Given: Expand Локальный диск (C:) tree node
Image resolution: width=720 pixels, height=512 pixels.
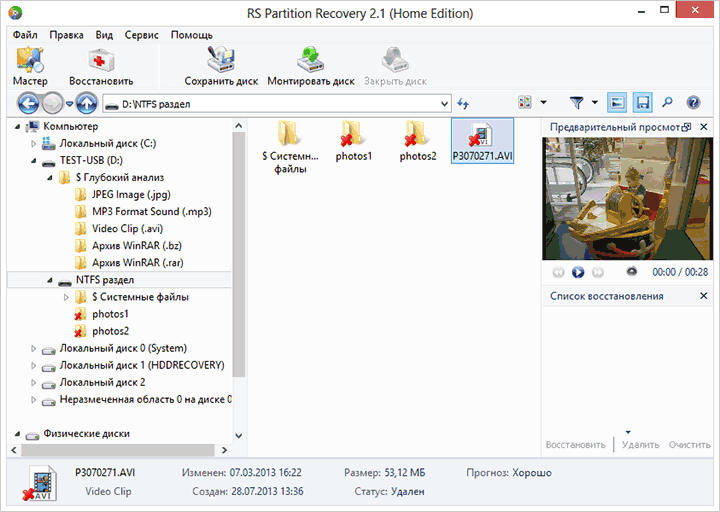Looking at the screenshot, I should [x=34, y=144].
